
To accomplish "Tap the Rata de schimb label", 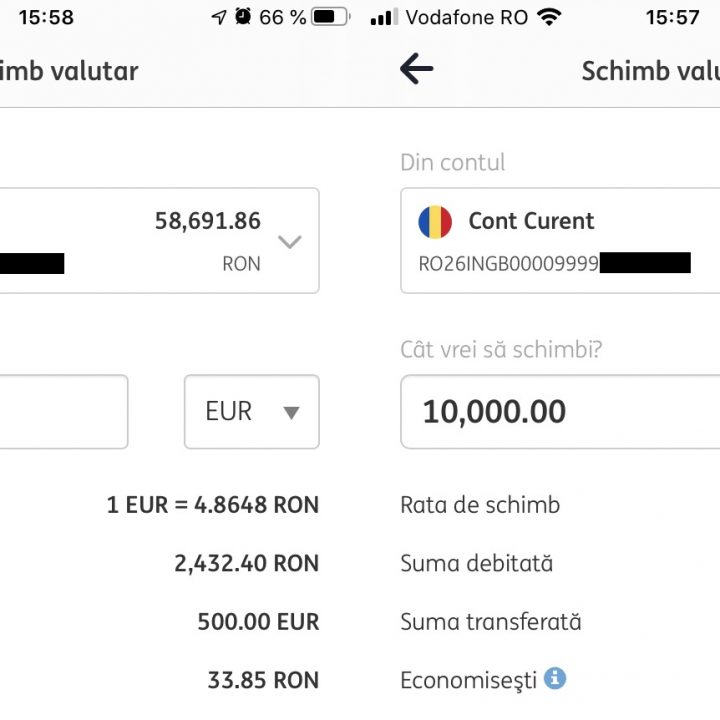I will pyautogui.click(x=480, y=505).
